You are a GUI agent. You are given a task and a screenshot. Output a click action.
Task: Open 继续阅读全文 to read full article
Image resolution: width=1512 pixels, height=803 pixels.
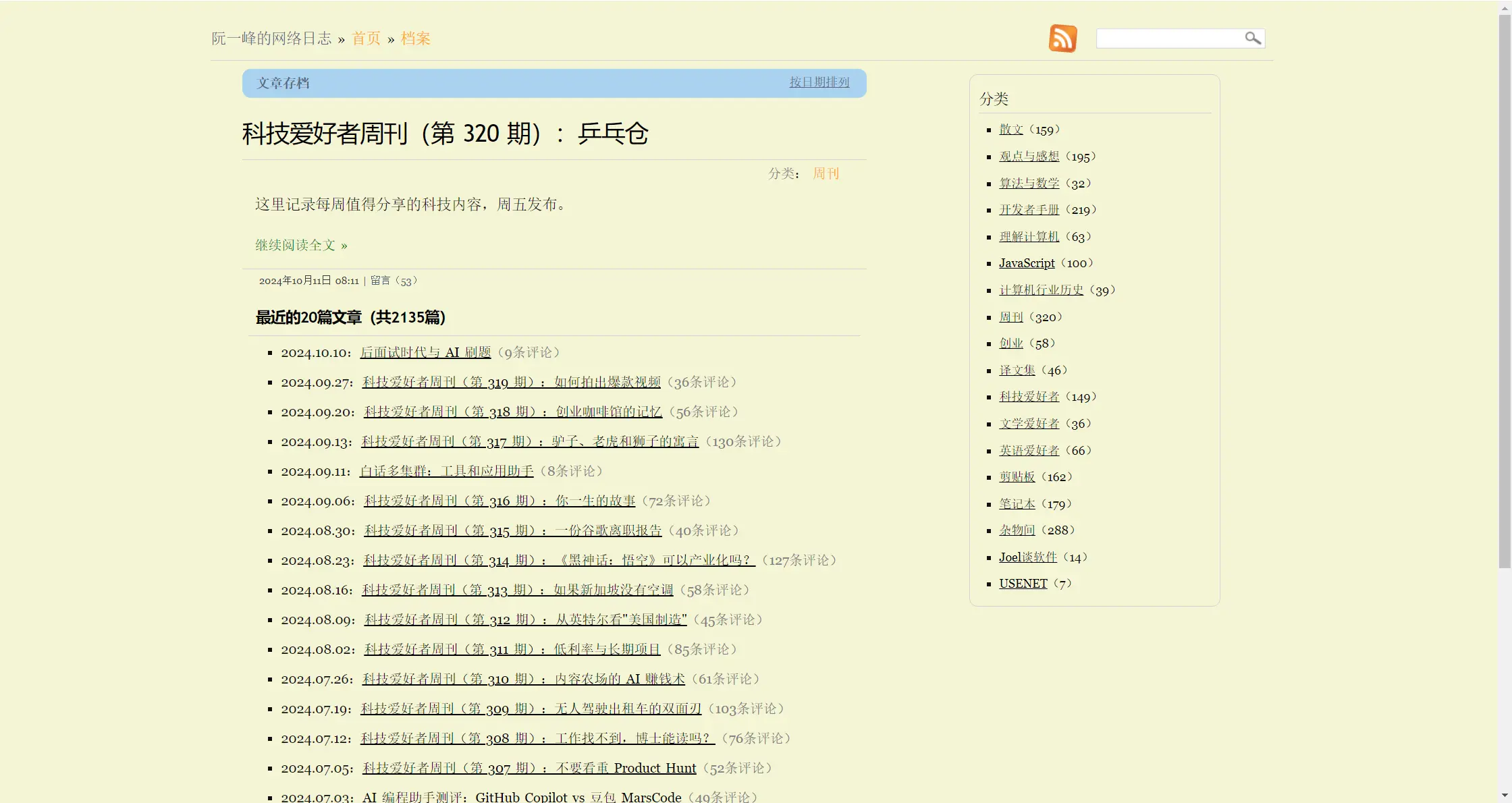pos(294,245)
